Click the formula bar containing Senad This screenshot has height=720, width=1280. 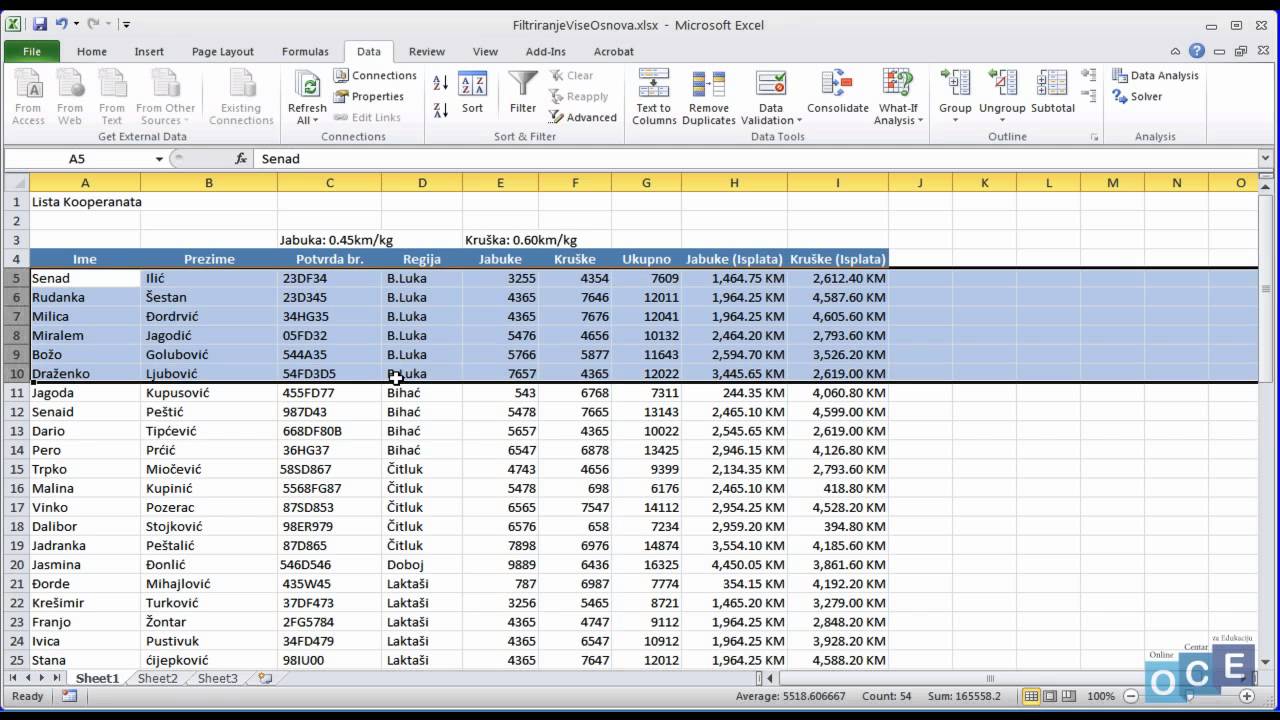[x=755, y=158]
